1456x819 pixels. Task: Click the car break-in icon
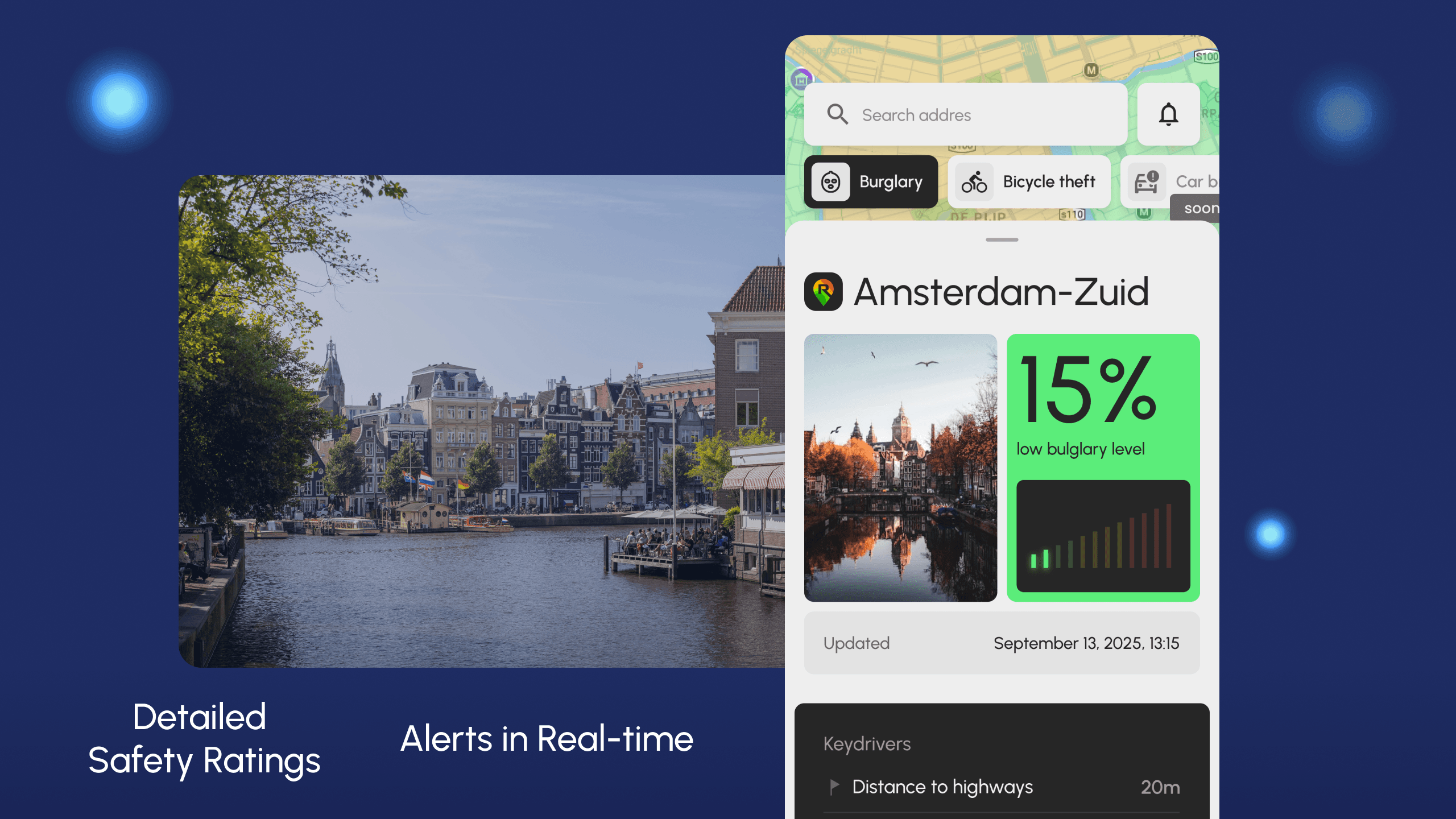coord(1147,182)
